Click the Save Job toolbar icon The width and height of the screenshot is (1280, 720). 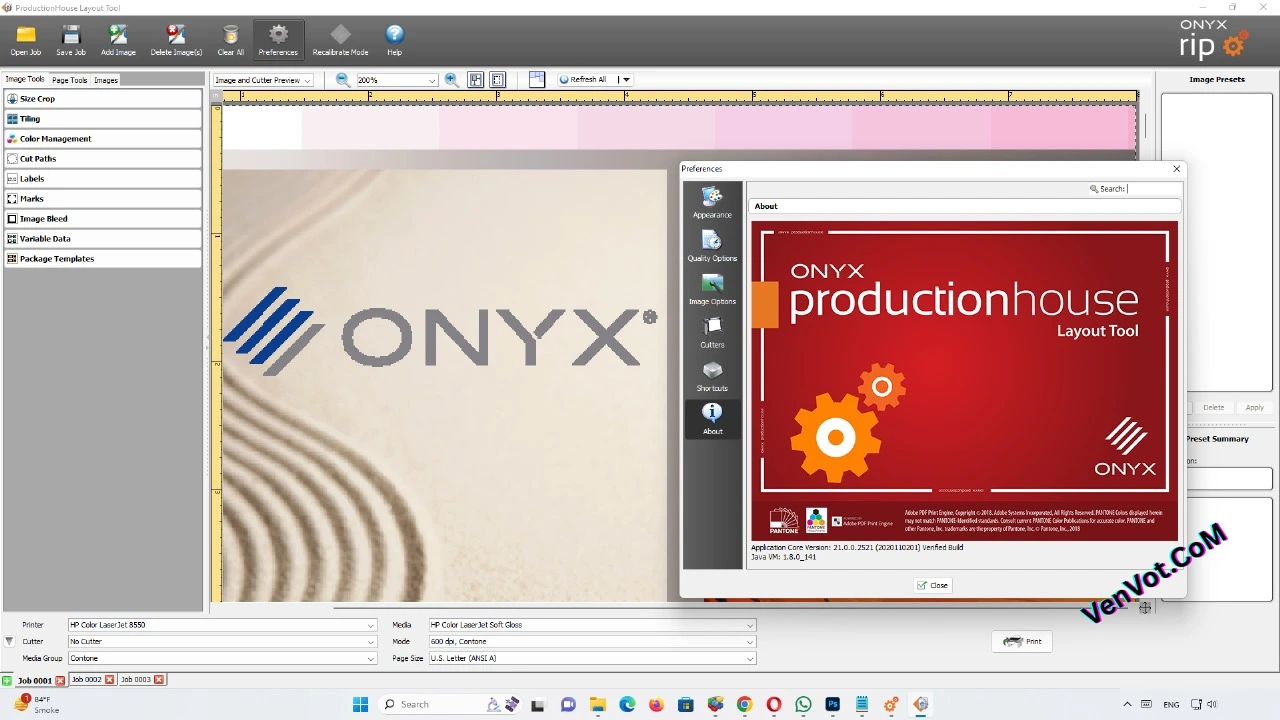click(x=70, y=39)
